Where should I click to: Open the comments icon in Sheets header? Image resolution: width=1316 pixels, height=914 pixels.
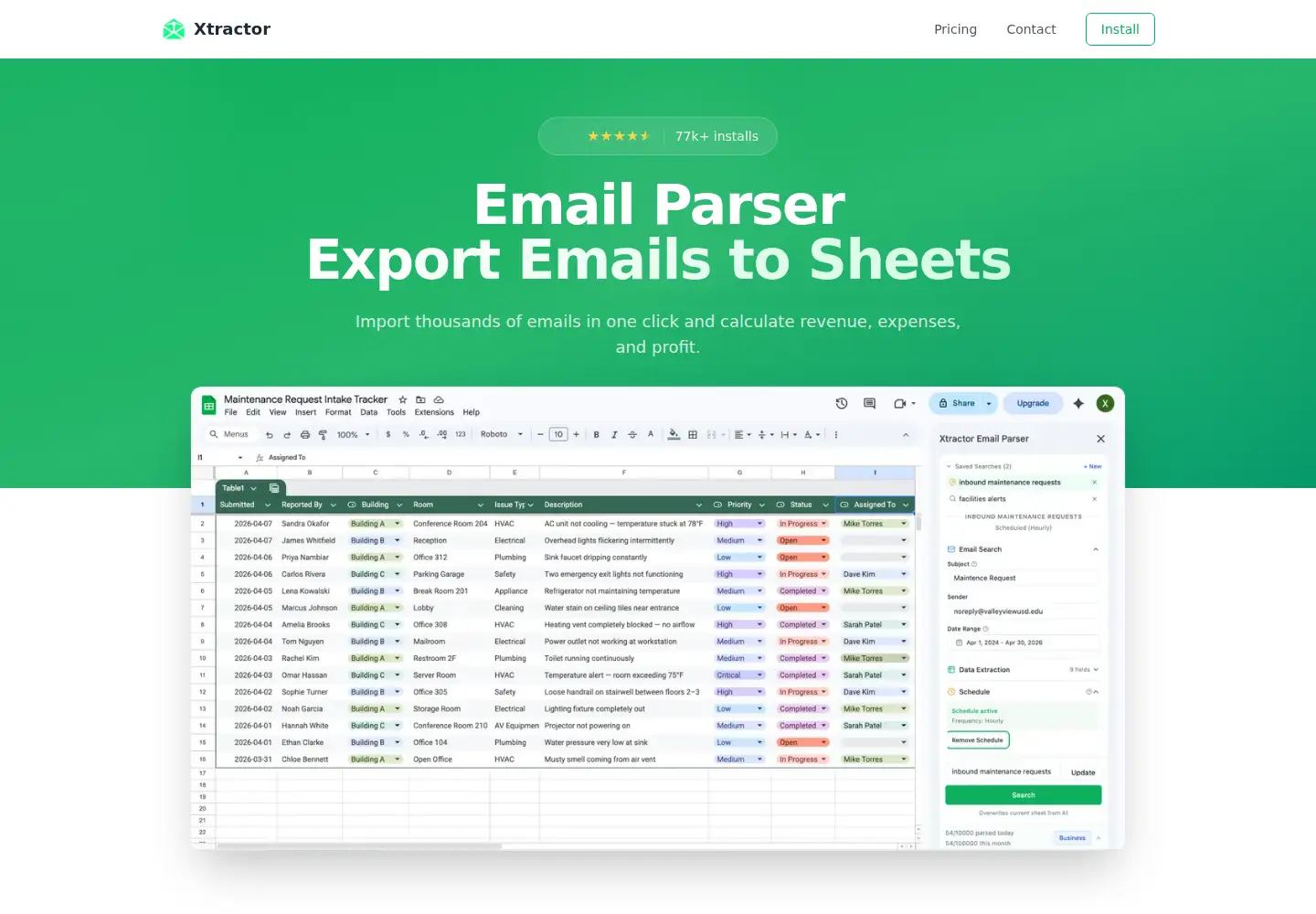coord(869,403)
